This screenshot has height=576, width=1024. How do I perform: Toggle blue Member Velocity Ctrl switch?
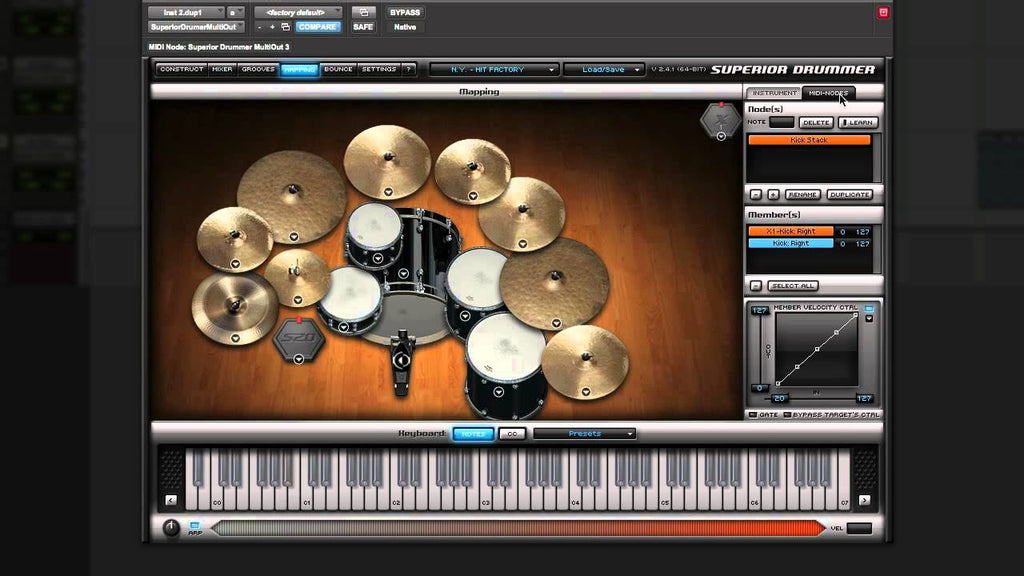869,308
